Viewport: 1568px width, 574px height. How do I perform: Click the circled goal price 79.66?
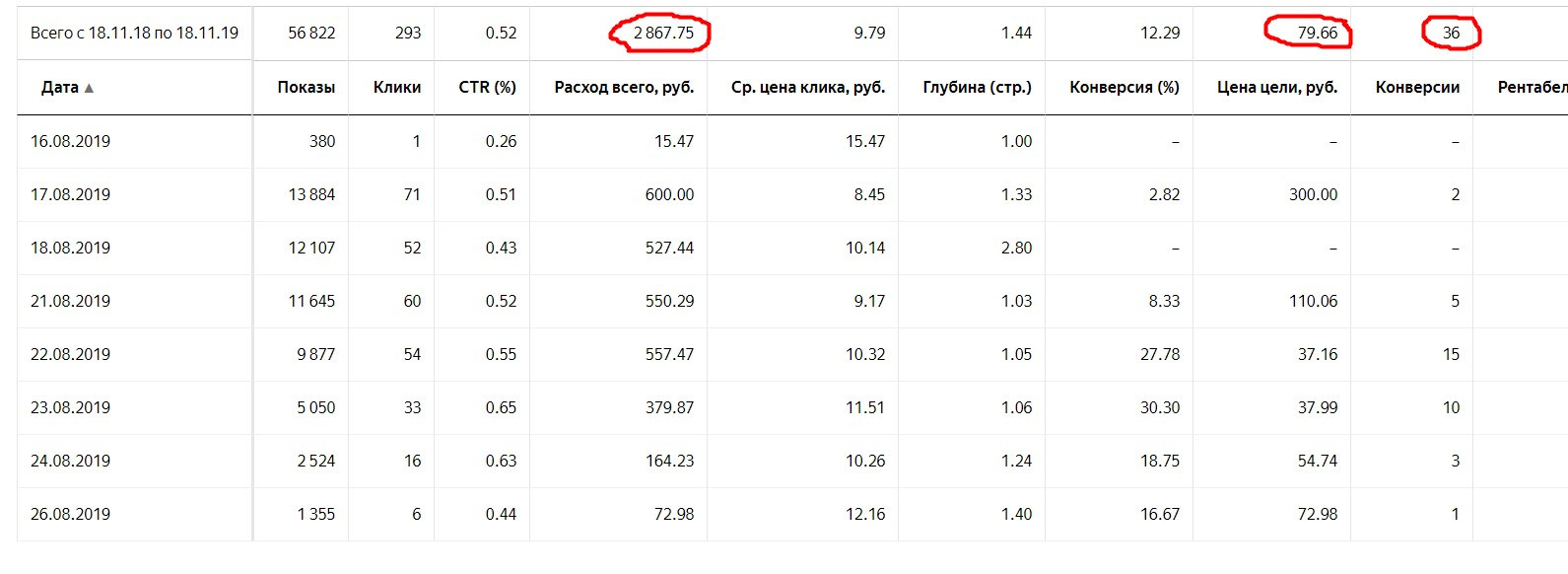(1317, 33)
